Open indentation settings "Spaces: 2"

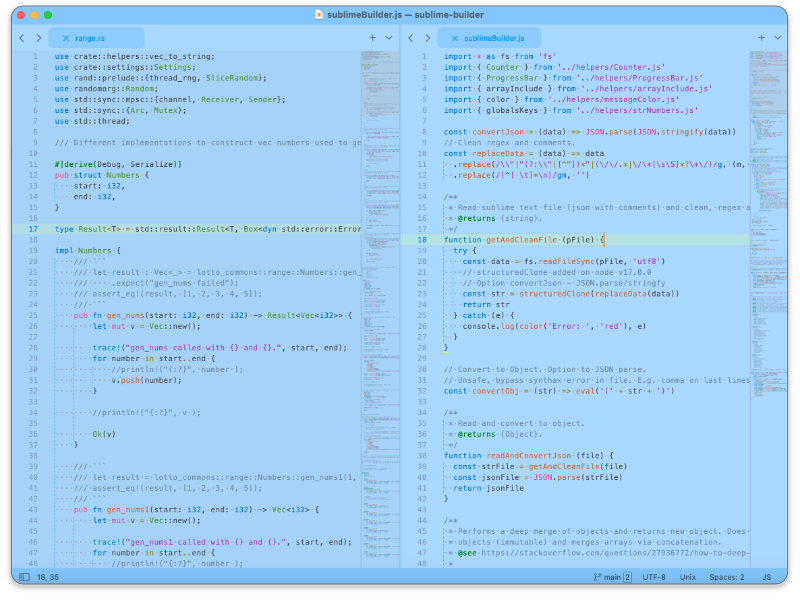pos(727,577)
